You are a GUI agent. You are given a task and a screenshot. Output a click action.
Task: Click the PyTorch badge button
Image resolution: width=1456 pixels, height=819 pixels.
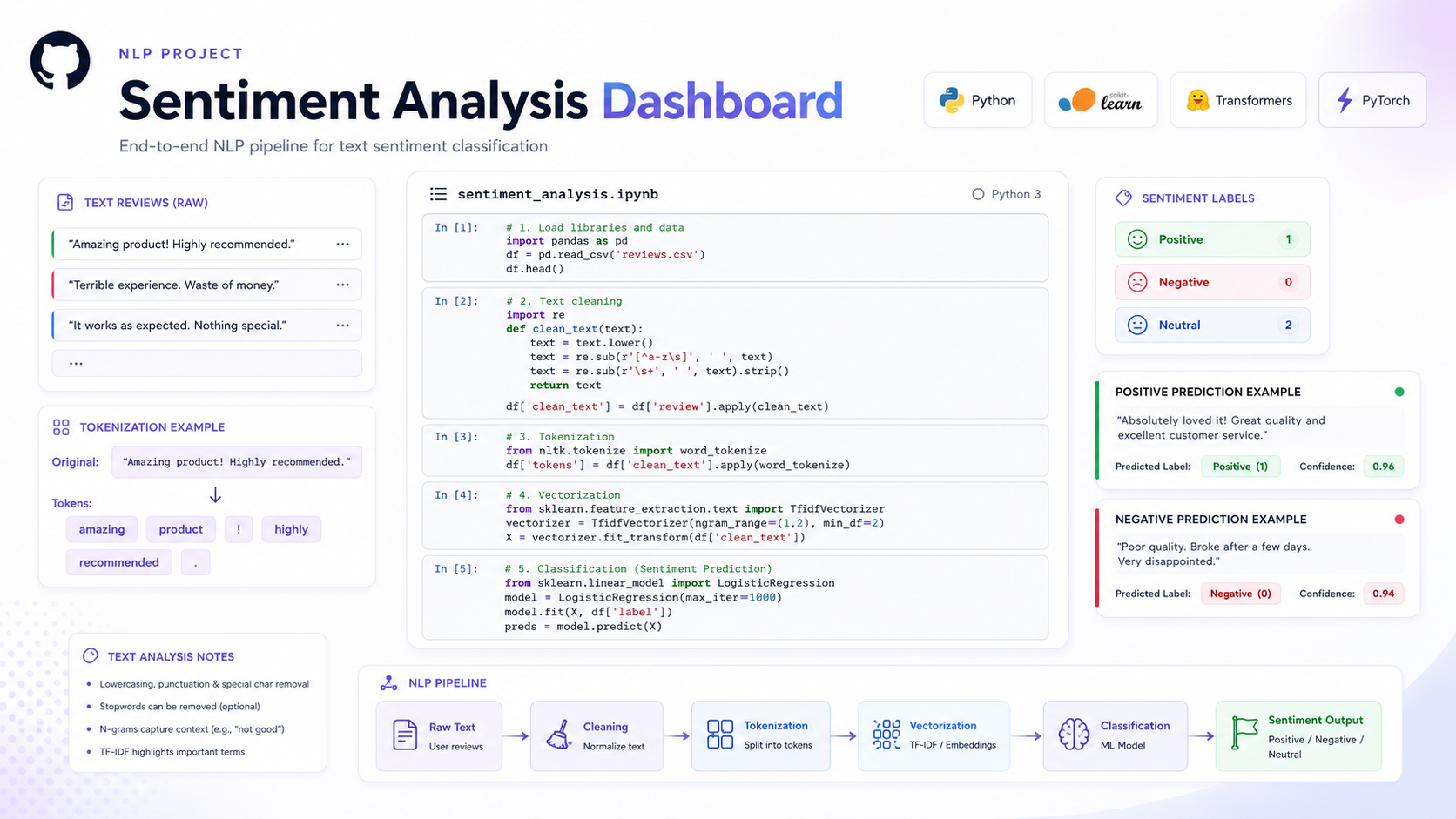tap(1372, 100)
